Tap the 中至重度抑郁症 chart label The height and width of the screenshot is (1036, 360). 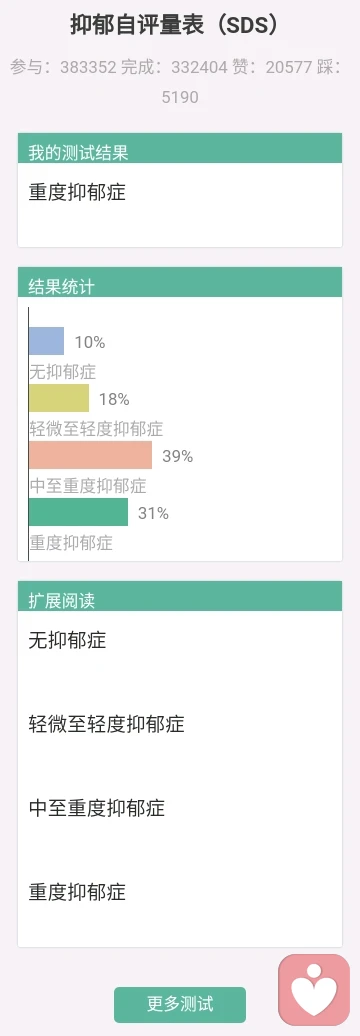click(x=88, y=486)
